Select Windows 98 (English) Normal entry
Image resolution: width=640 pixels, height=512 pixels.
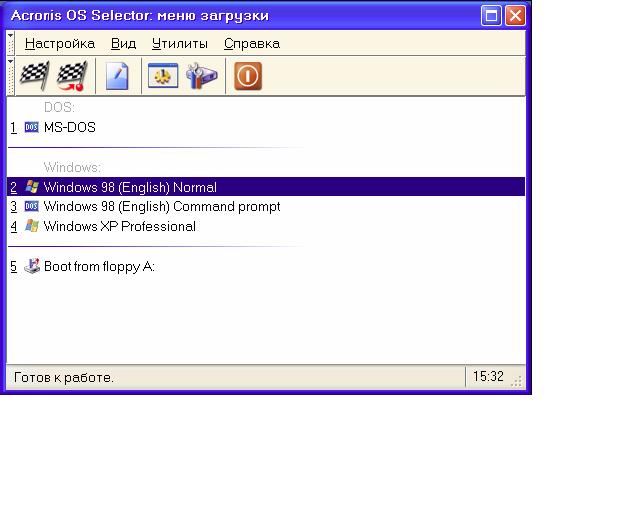266,187
